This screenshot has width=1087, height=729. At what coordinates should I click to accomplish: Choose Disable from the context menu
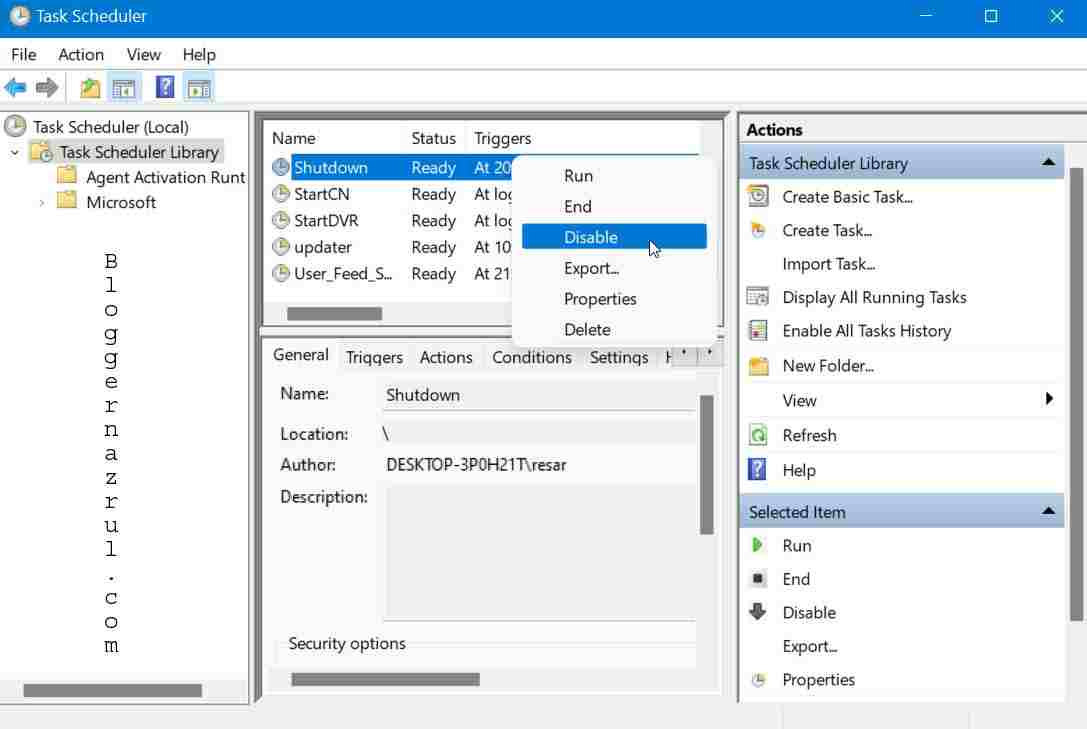point(614,236)
